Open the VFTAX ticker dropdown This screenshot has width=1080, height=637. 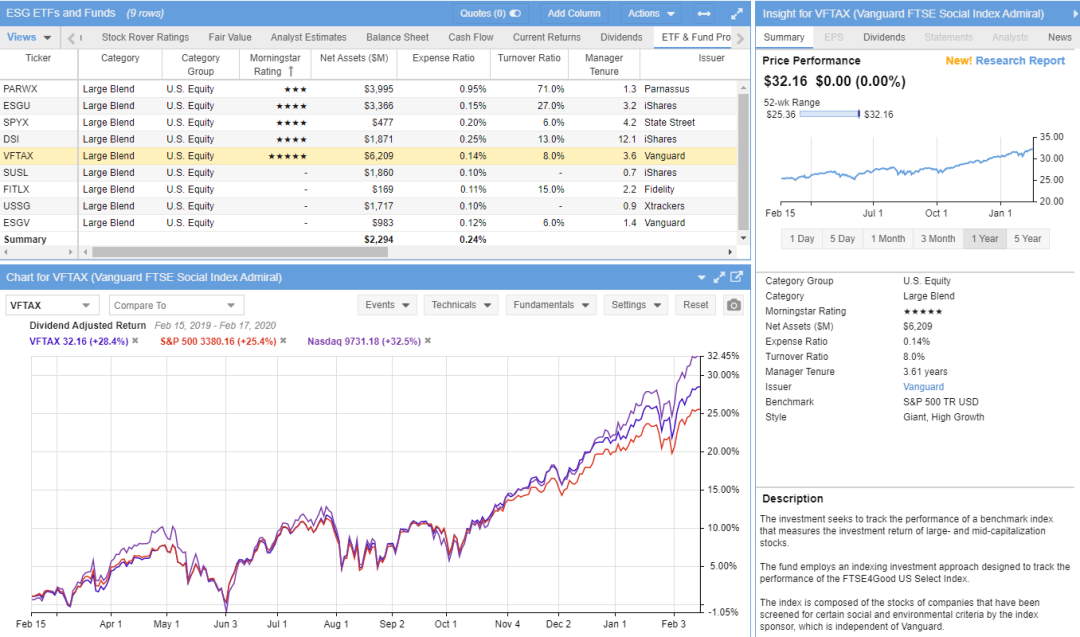click(x=52, y=305)
